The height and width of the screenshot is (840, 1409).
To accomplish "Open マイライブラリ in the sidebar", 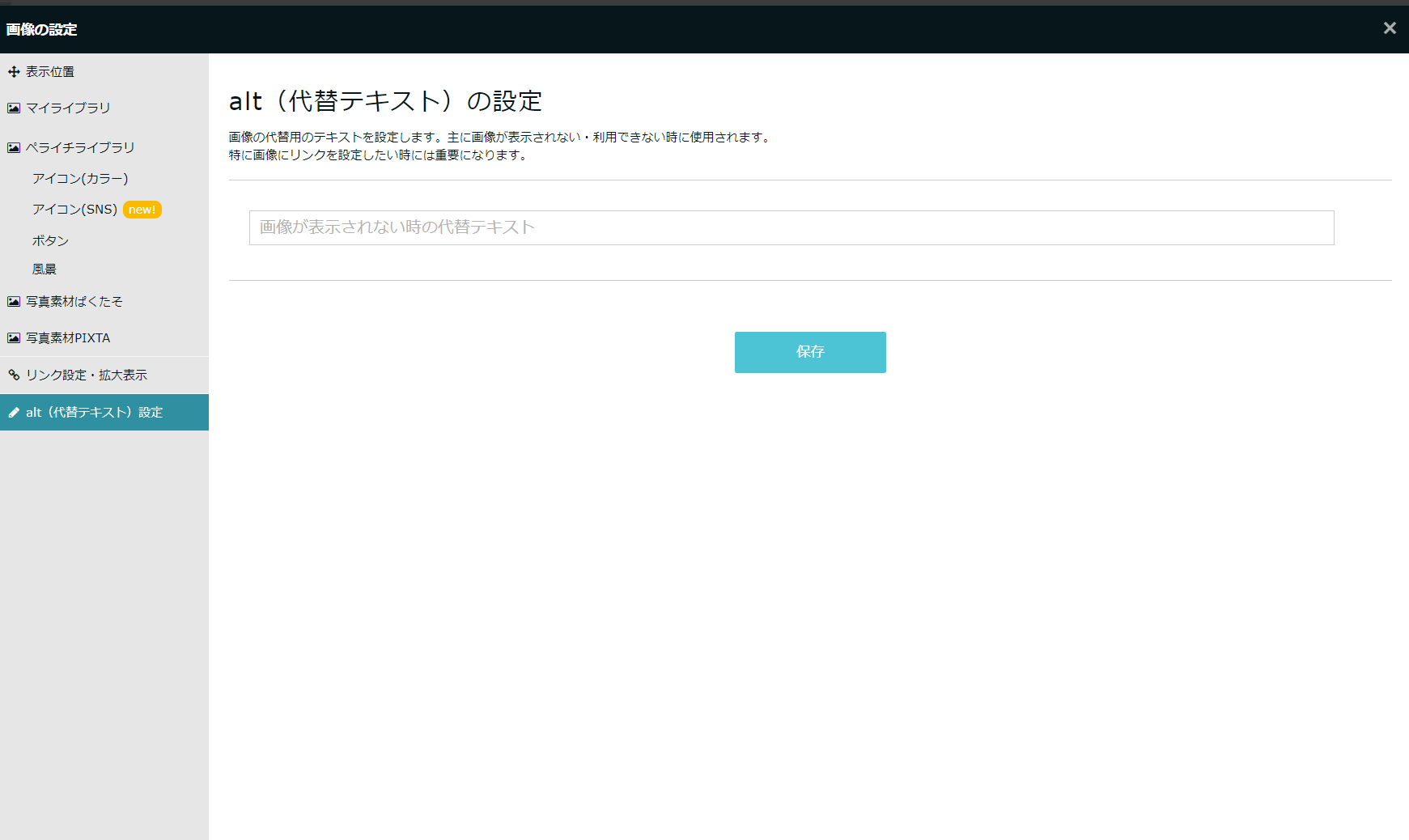I will [x=104, y=108].
